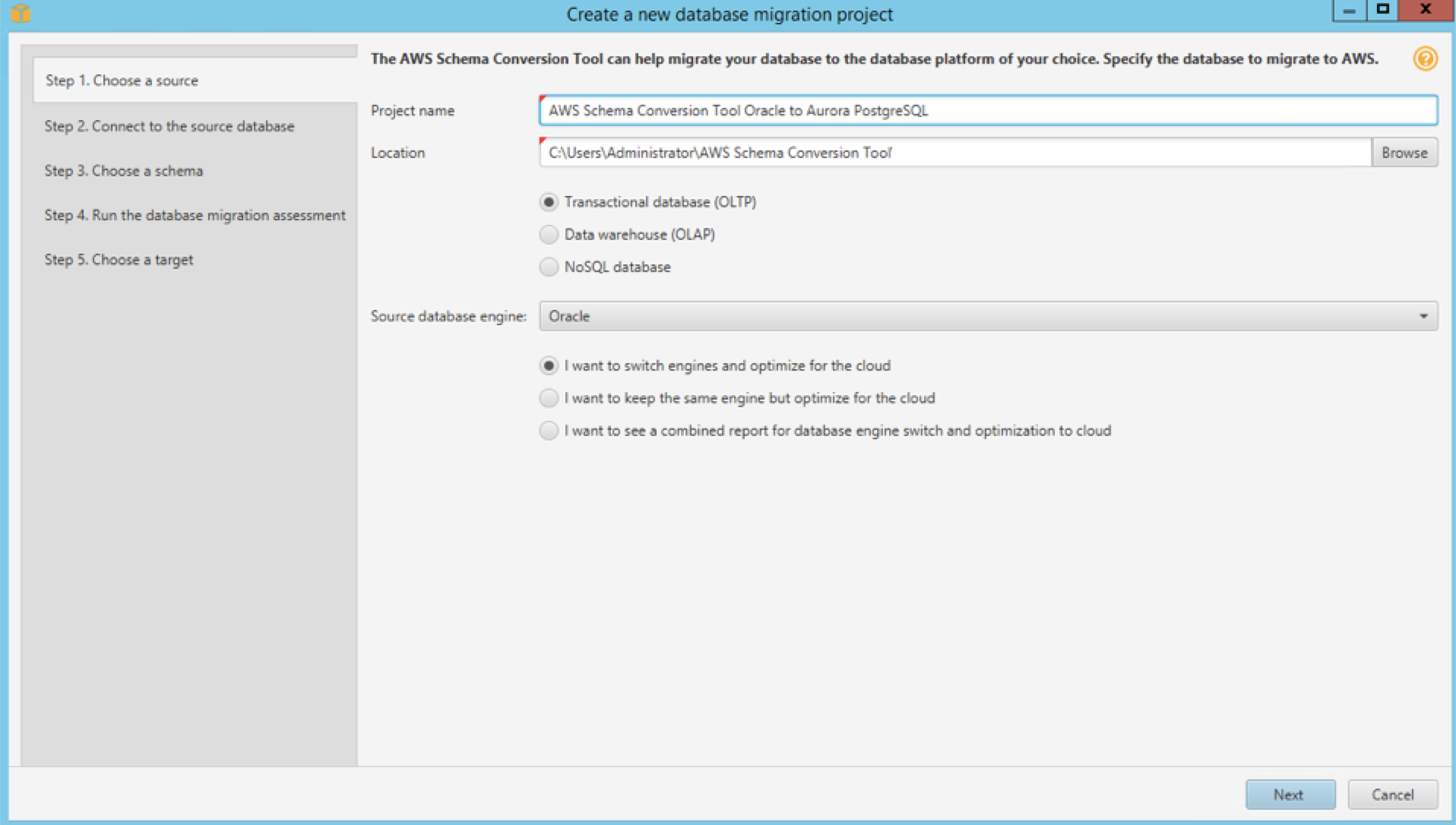
Task: Focus the Project name text field
Action: (x=988, y=110)
